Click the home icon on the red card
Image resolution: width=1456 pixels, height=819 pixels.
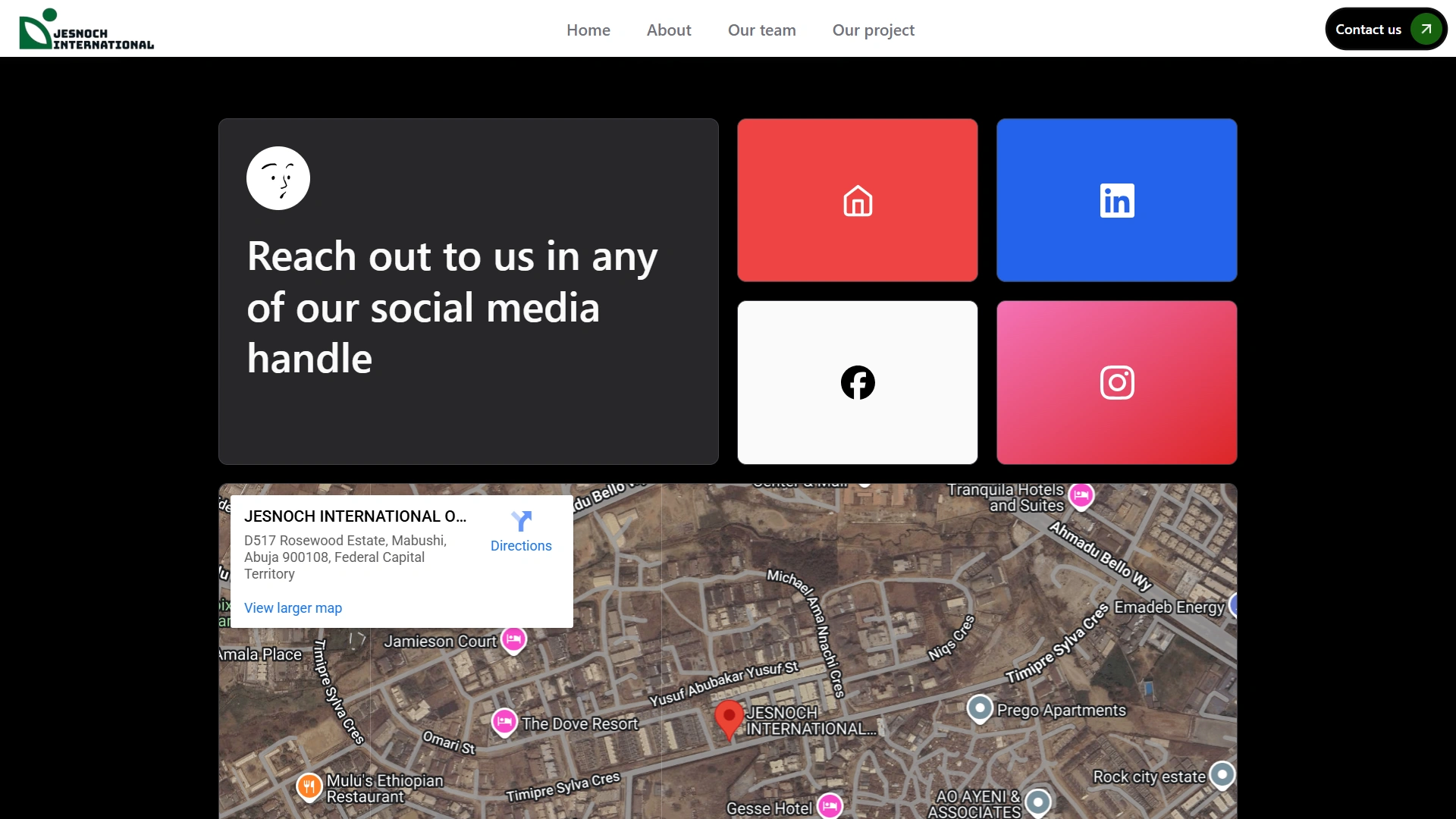[x=858, y=201]
